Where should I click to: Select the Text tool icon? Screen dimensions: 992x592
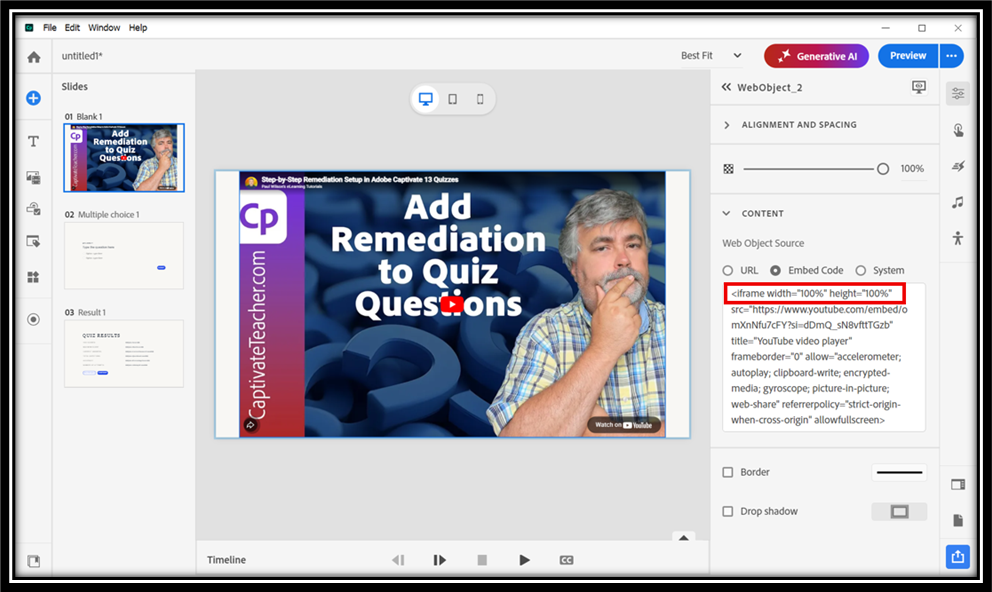tap(33, 141)
